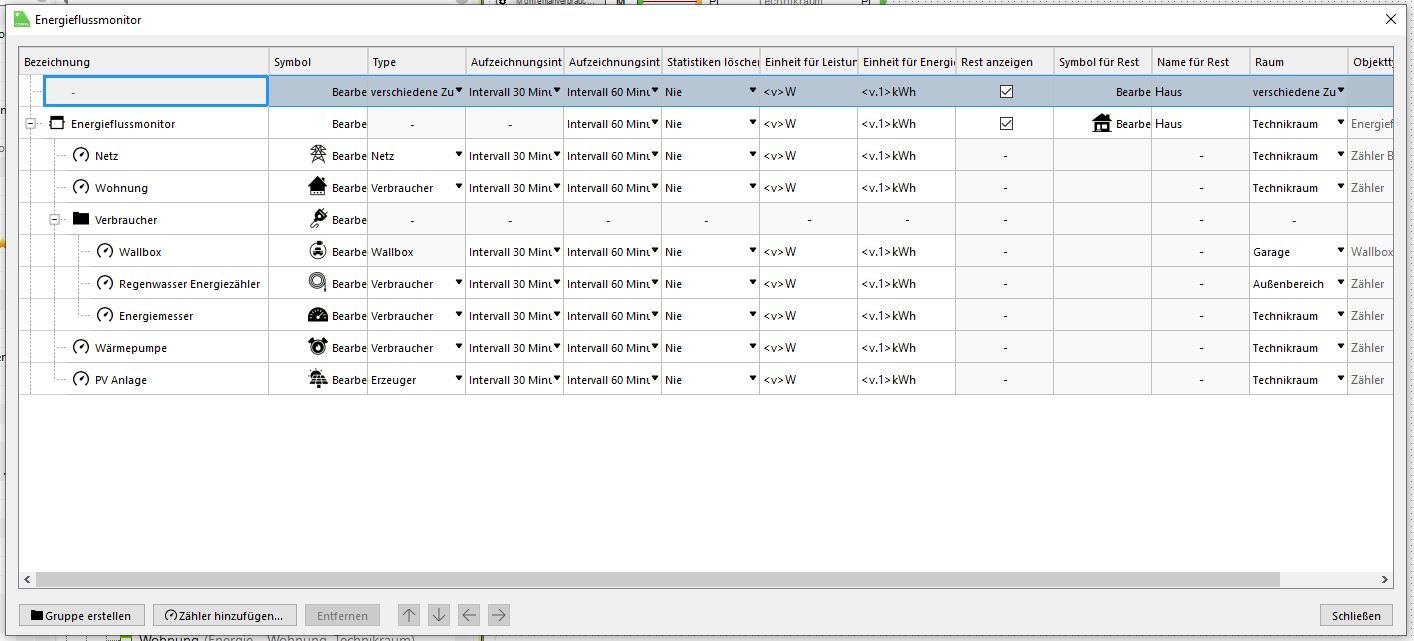Close the Energieflussmonitor dialog window

point(1390,19)
